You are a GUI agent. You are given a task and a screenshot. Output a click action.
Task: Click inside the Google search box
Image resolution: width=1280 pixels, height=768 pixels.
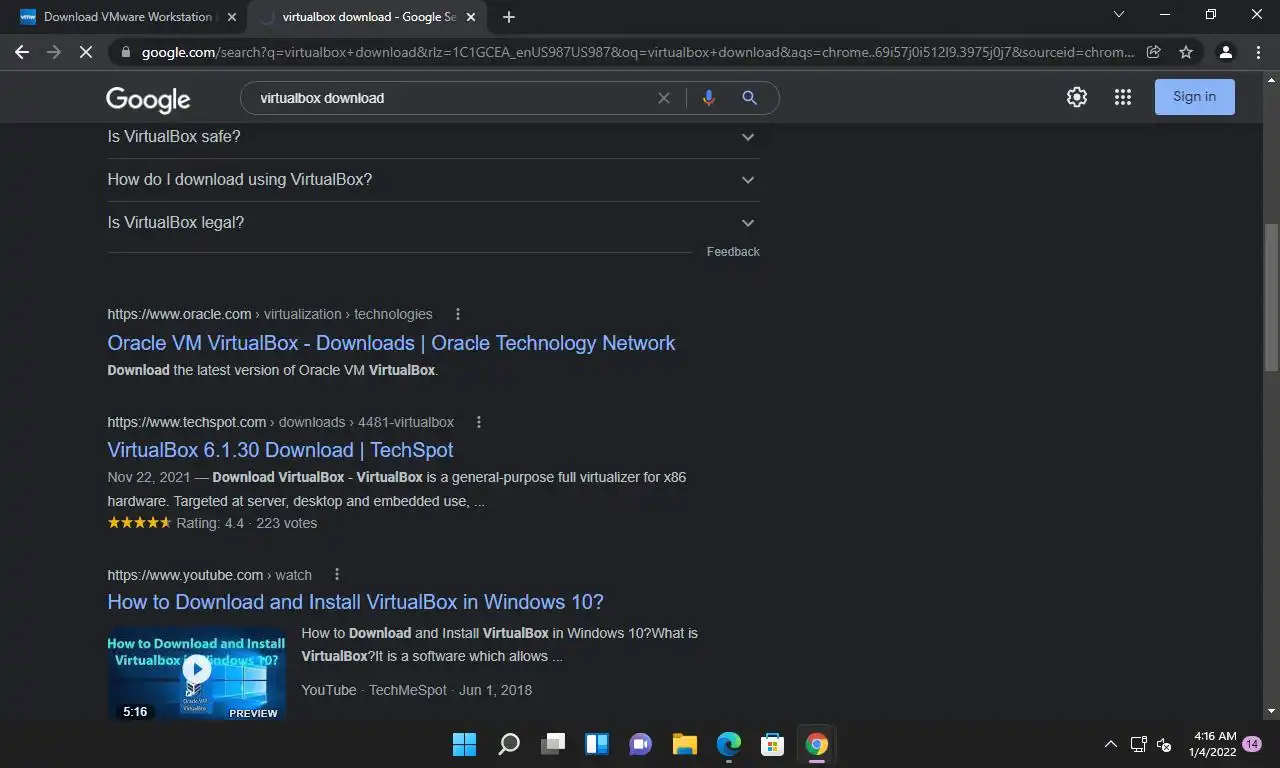pos(450,98)
